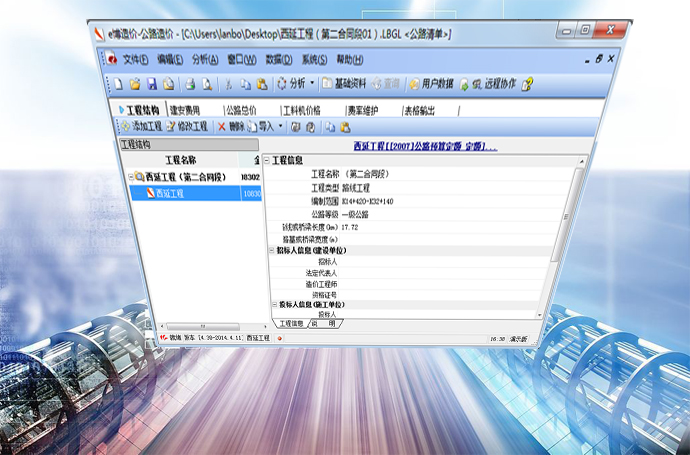Click the length value 17.72
The image size is (690, 455).
tap(350, 228)
